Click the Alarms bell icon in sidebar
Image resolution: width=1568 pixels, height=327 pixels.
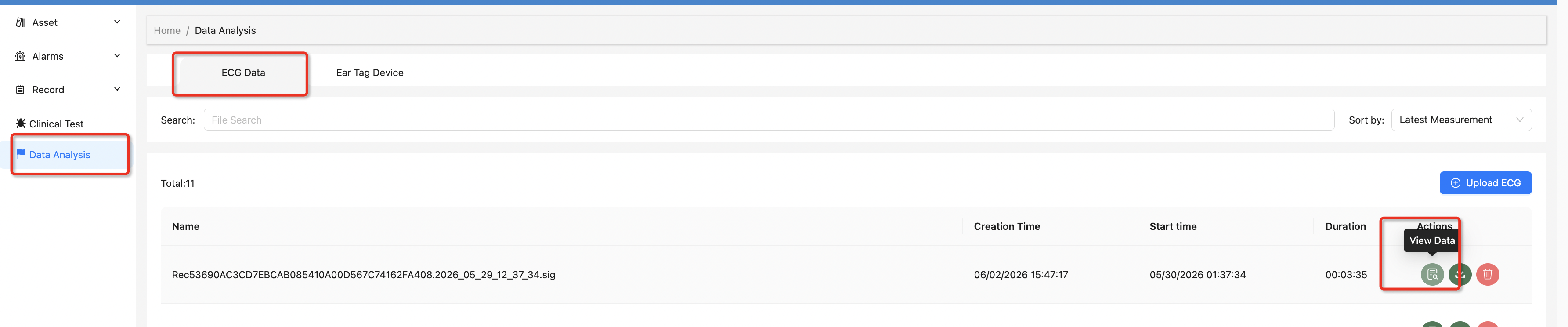pos(20,56)
